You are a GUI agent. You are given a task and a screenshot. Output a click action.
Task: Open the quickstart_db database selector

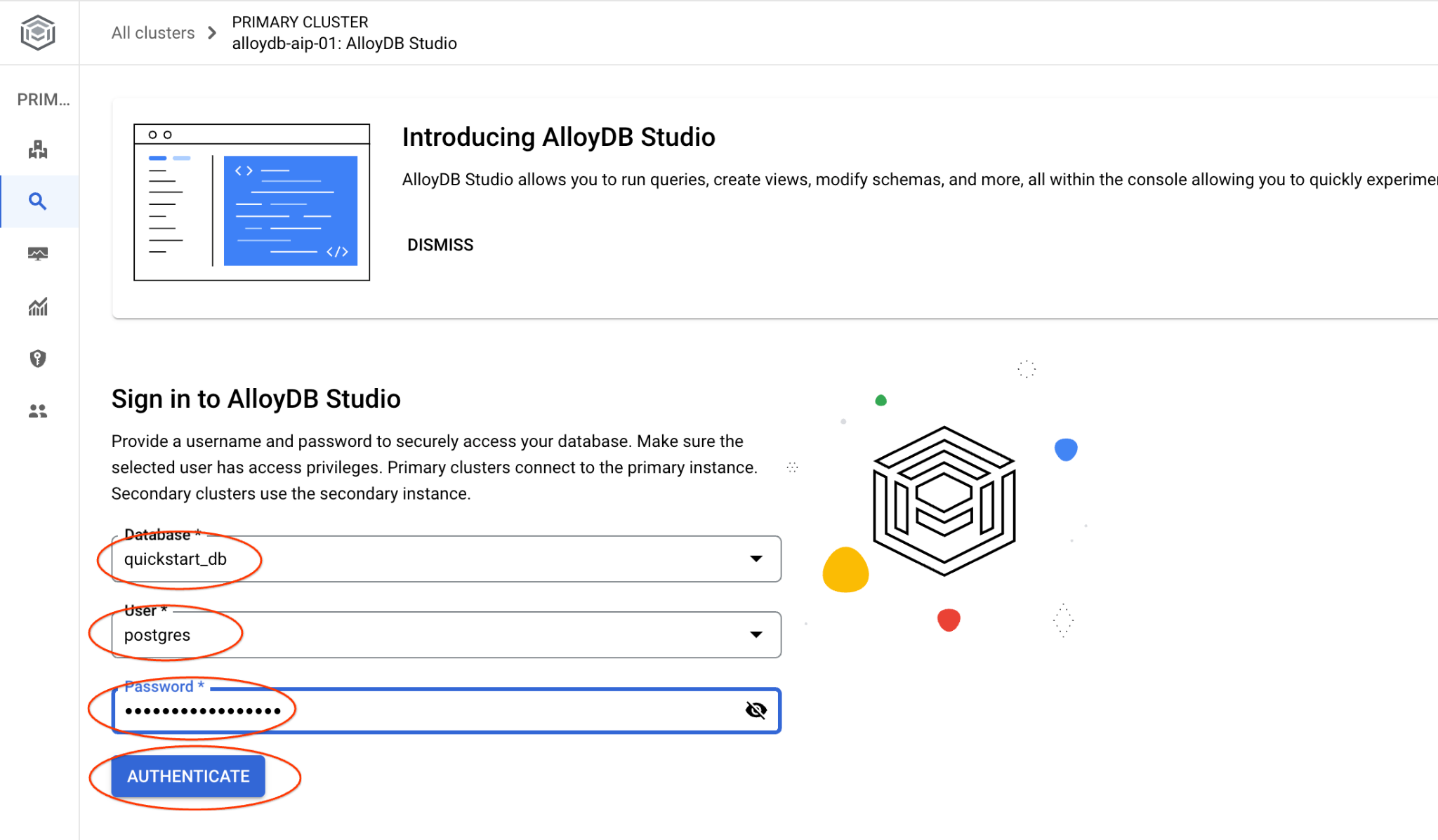click(421, 559)
